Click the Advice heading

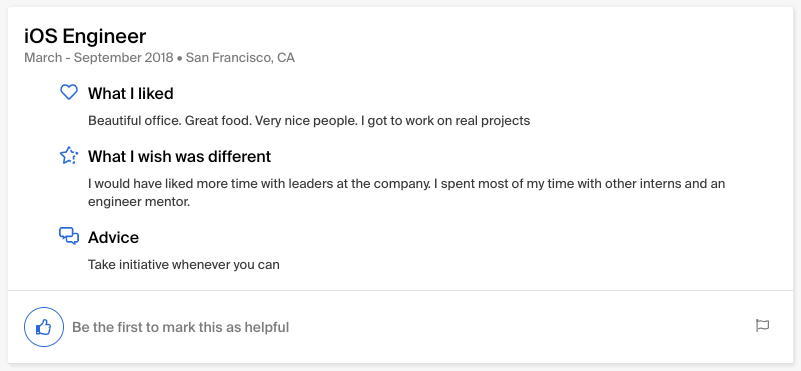click(x=113, y=238)
